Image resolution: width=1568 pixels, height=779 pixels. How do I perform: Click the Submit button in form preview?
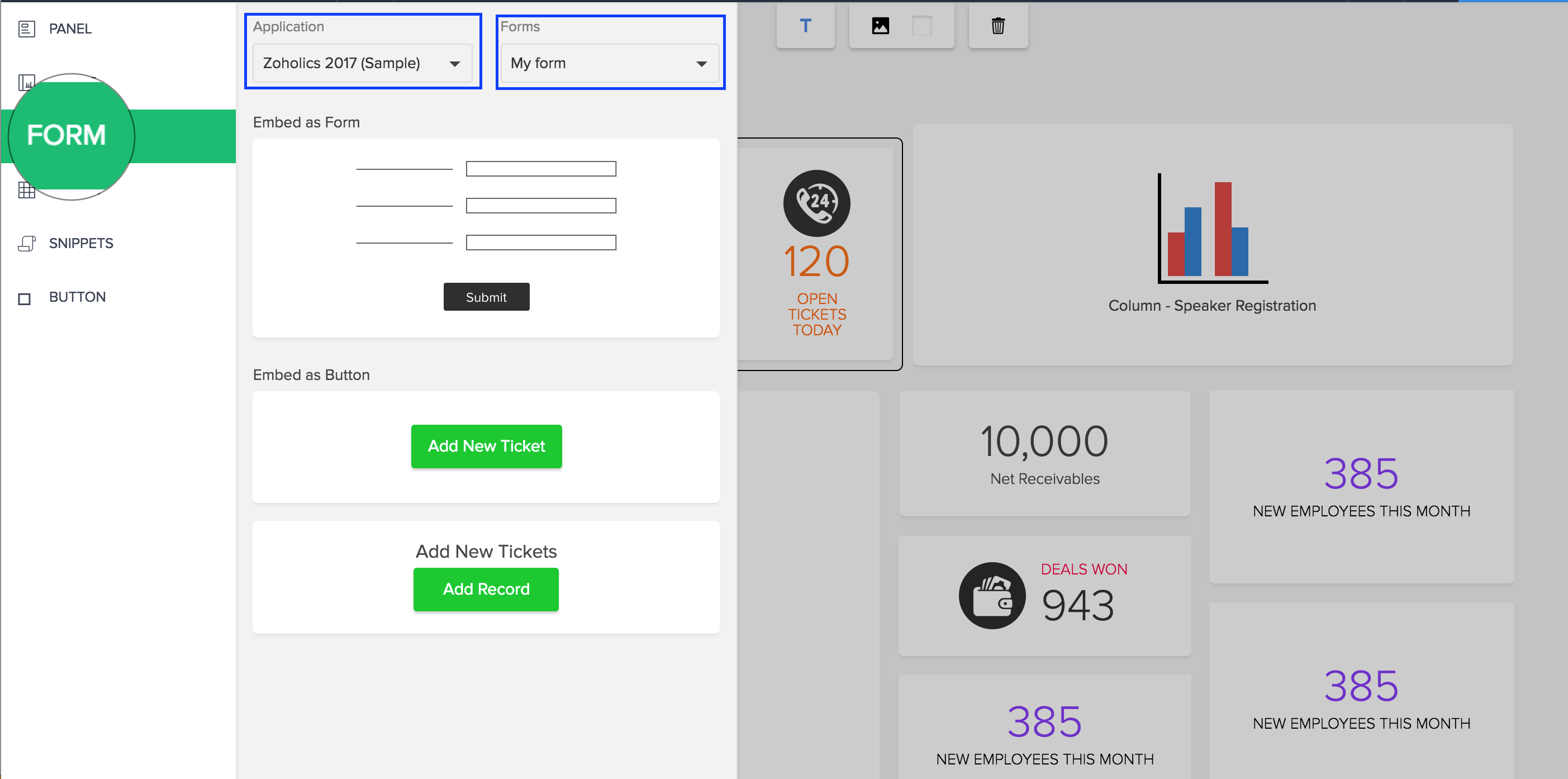(x=486, y=297)
